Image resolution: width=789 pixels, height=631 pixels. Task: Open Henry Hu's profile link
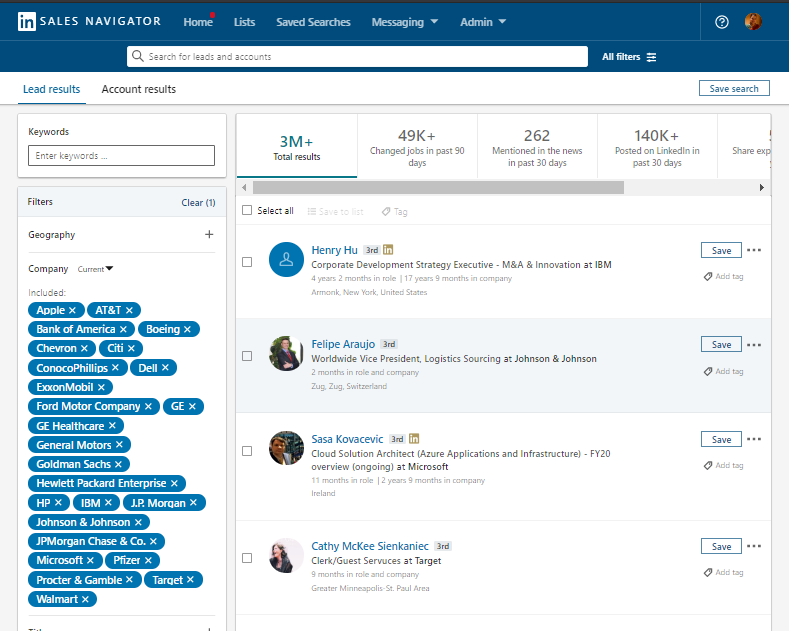335,250
